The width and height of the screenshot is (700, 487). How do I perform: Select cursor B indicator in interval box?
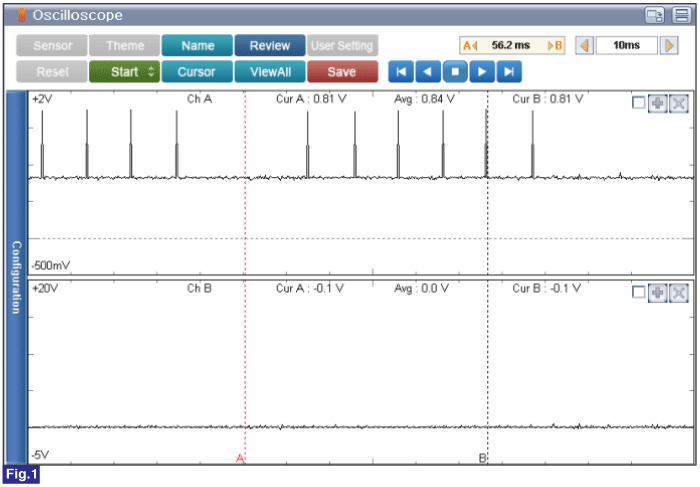coord(555,46)
